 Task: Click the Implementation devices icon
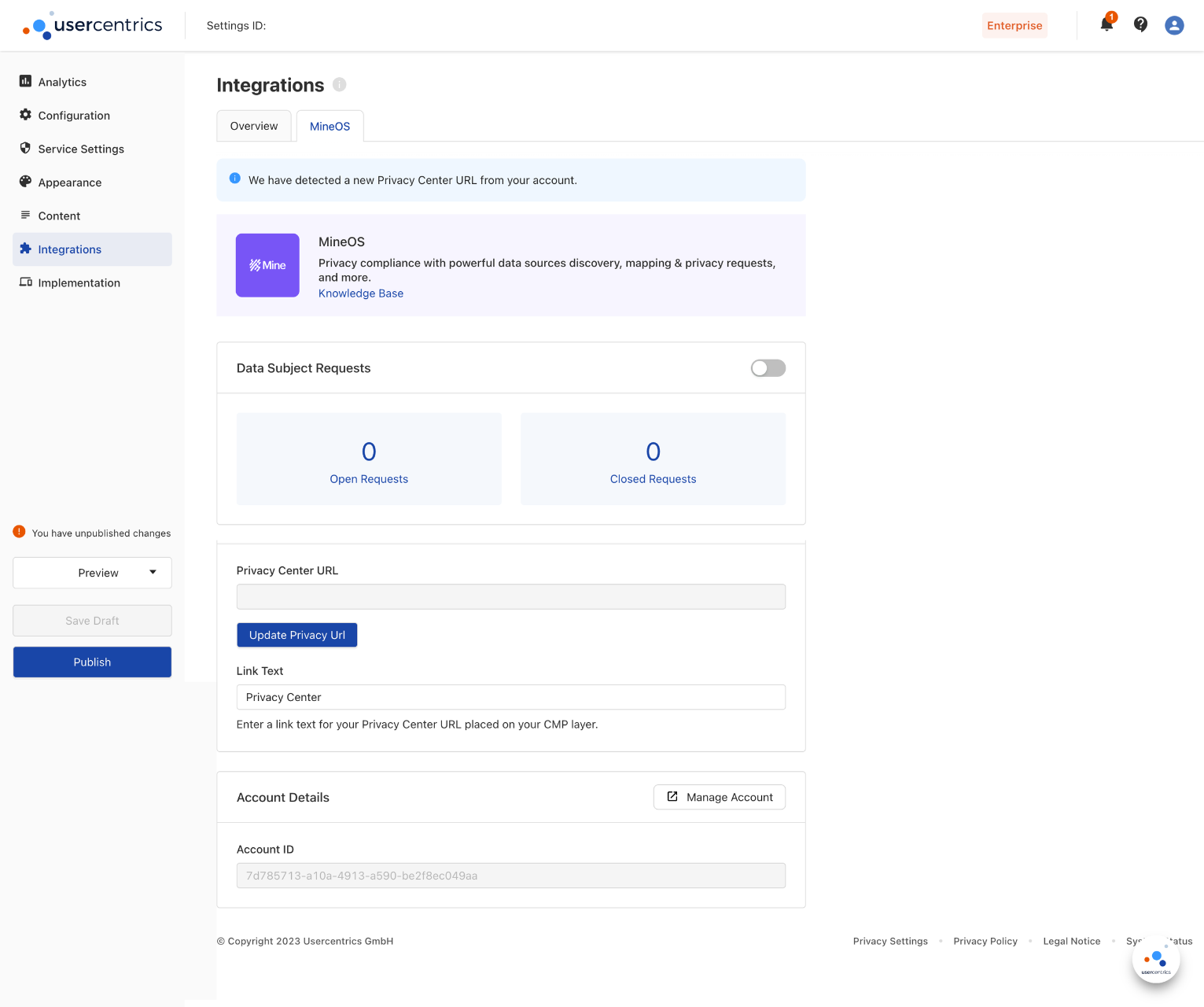point(25,282)
